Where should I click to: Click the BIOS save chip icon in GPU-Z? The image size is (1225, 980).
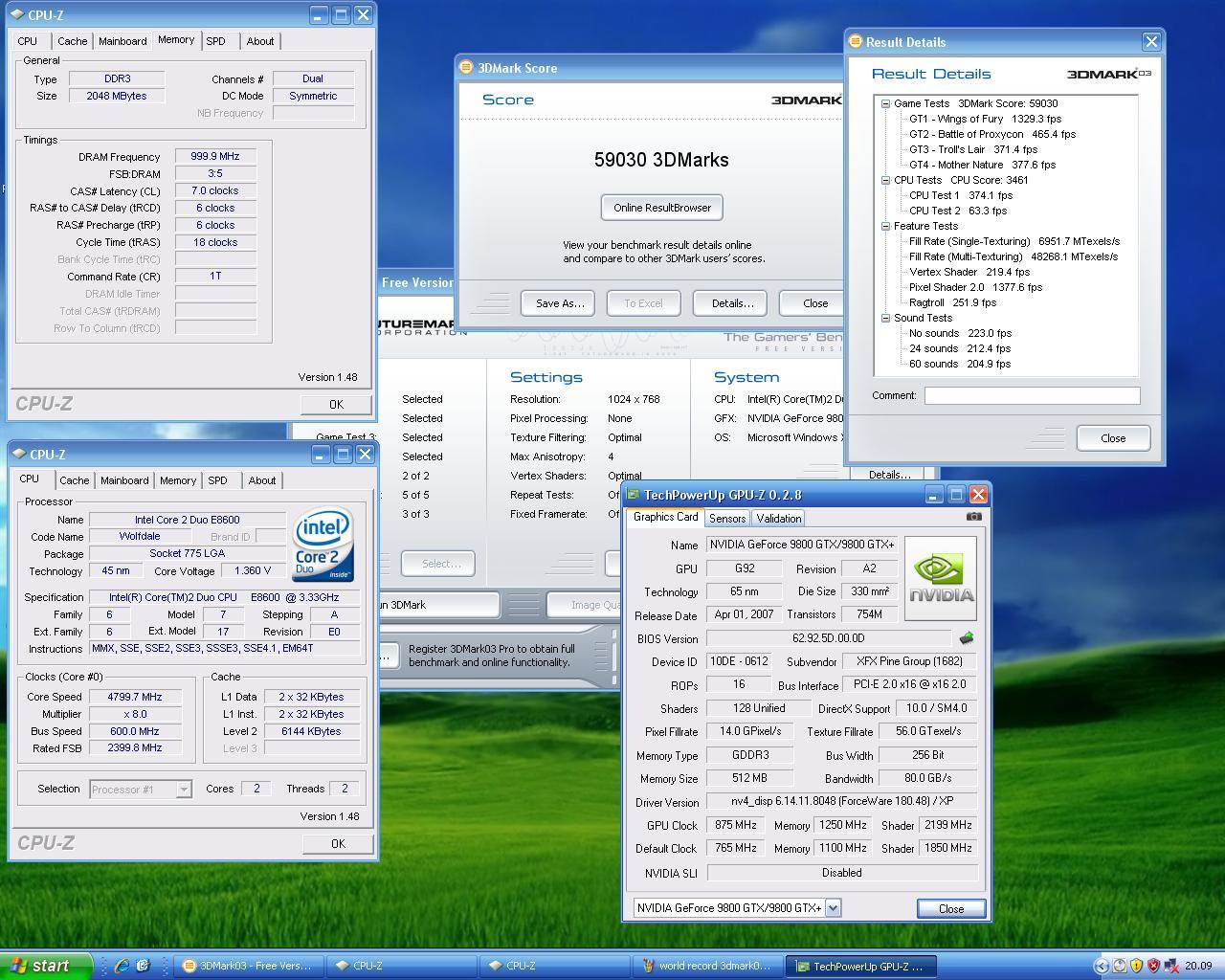[966, 638]
